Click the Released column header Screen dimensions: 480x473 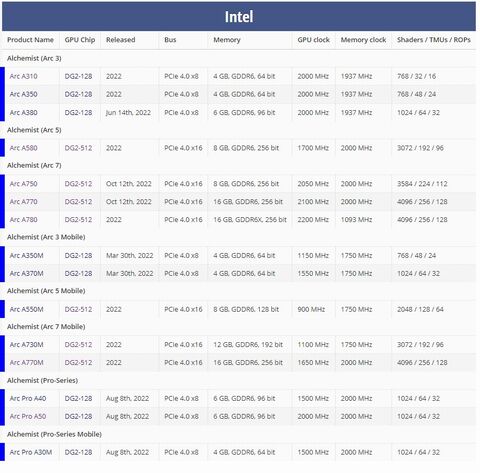click(121, 40)
